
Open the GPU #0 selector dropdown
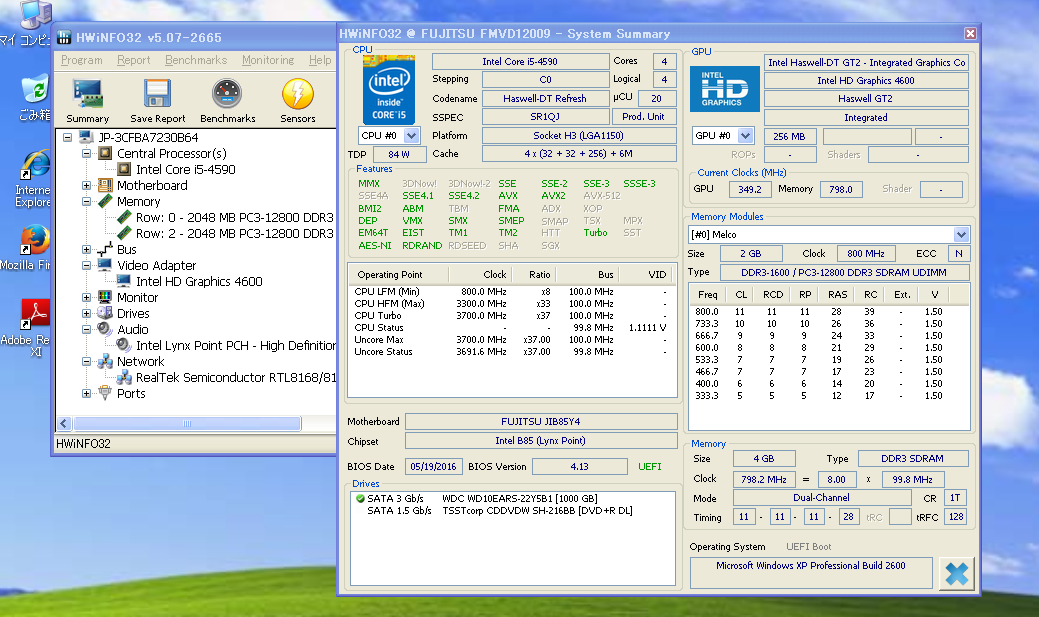[745, 136]
